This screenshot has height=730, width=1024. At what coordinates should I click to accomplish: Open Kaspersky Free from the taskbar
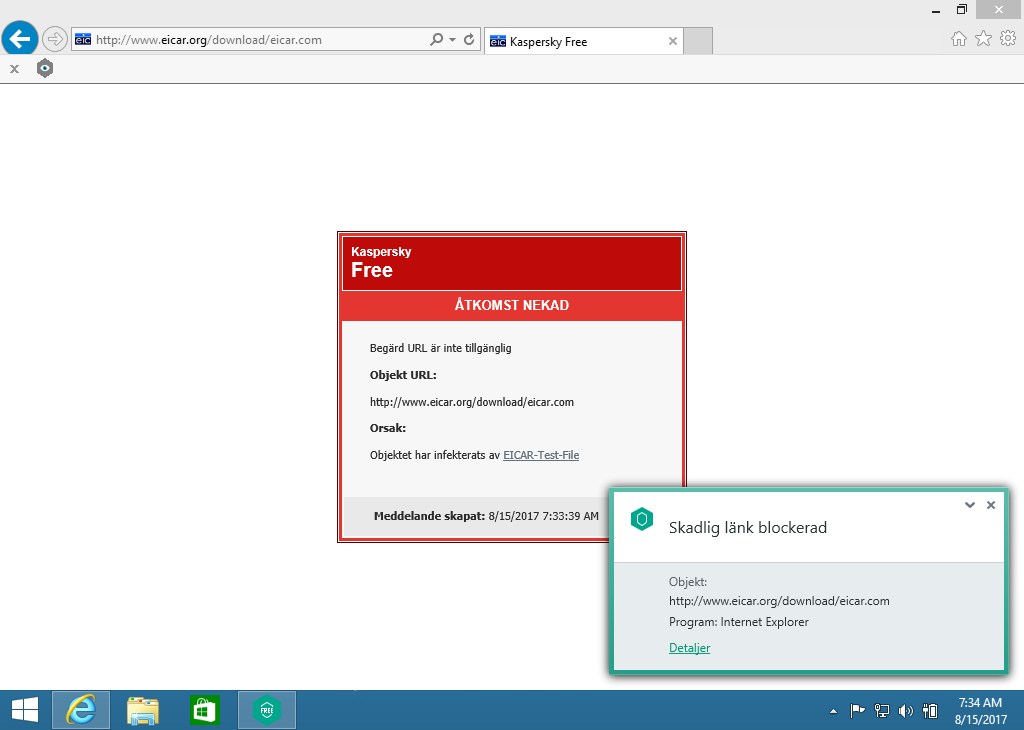point(266,710)
